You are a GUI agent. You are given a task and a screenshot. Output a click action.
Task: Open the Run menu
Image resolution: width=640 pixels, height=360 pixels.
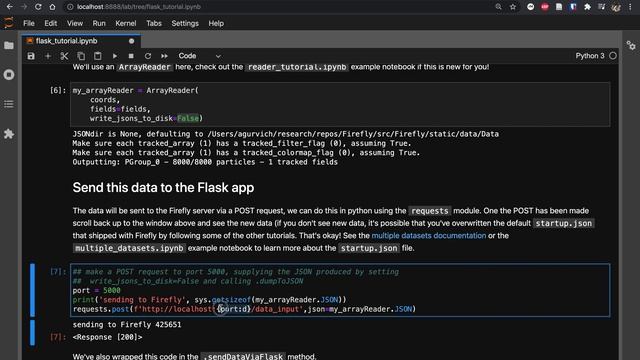coord(99,23)
